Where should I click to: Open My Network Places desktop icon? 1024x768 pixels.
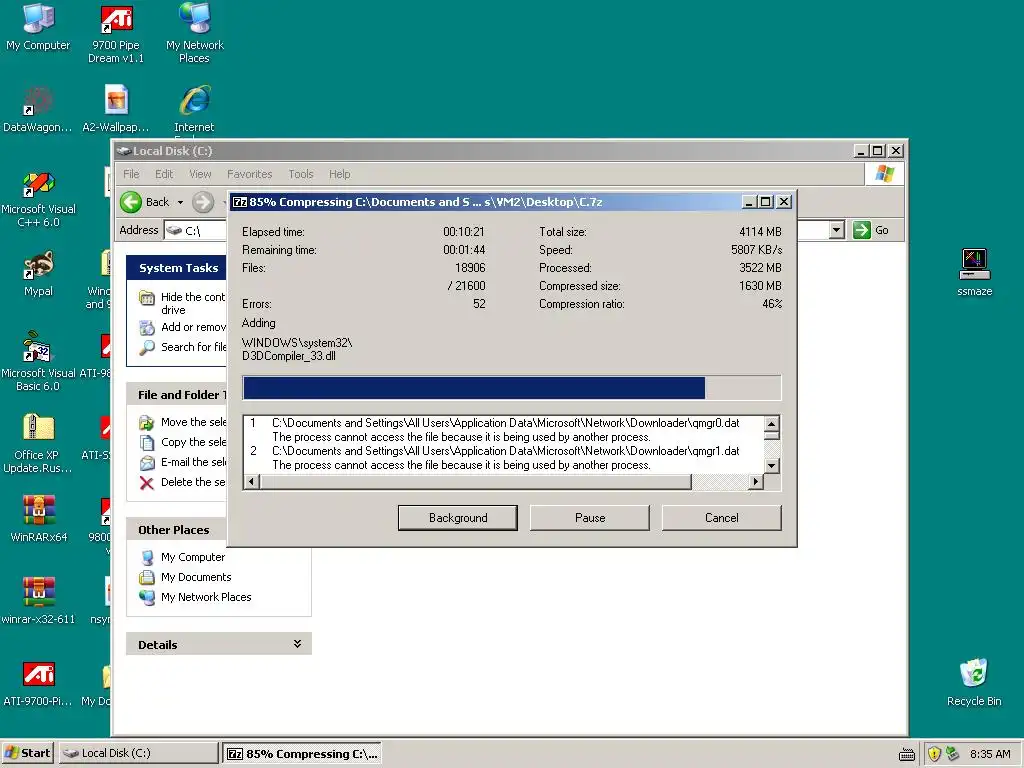point(195,34)
